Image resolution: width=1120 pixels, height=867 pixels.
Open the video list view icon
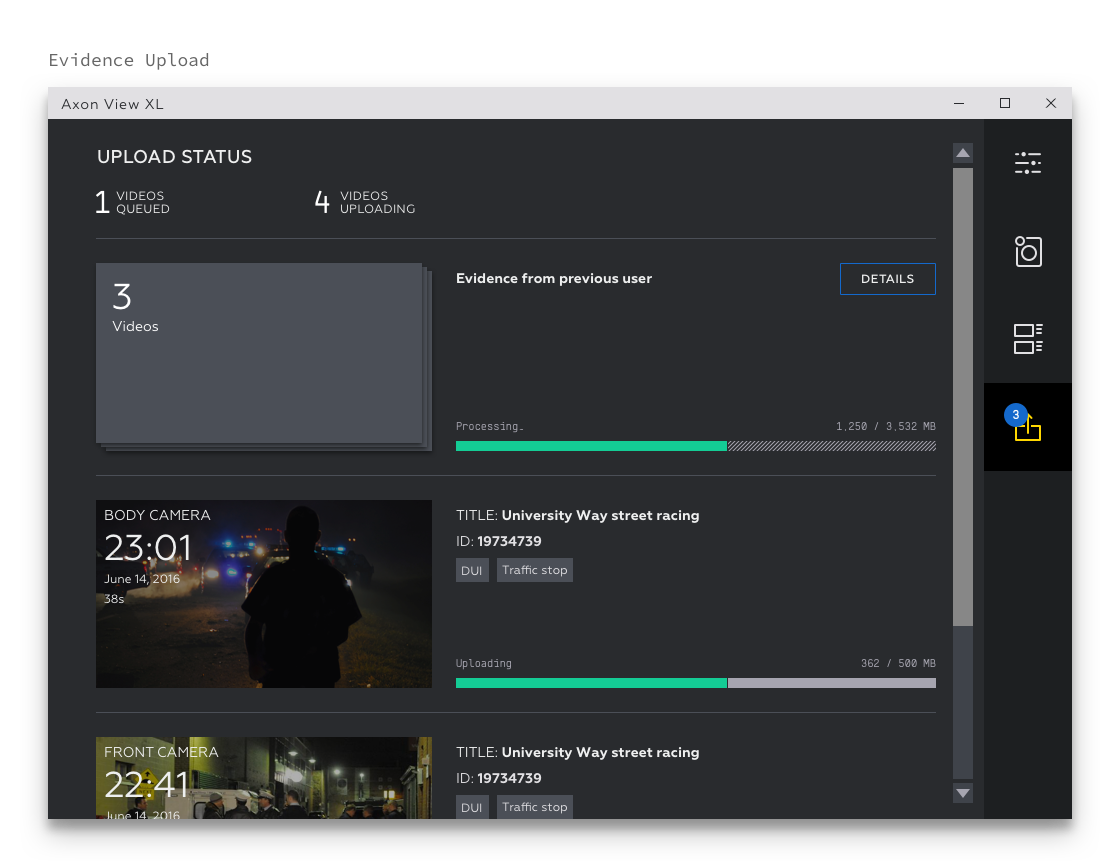(x=1028, y=339)
